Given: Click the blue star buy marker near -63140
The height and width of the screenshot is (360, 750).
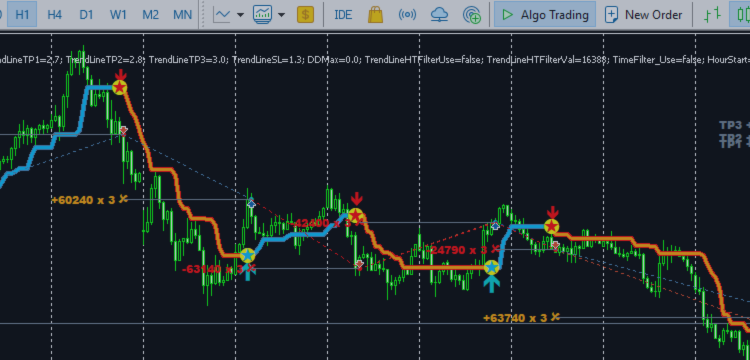Looking at the screenshot, I should [x=247, y=255].
